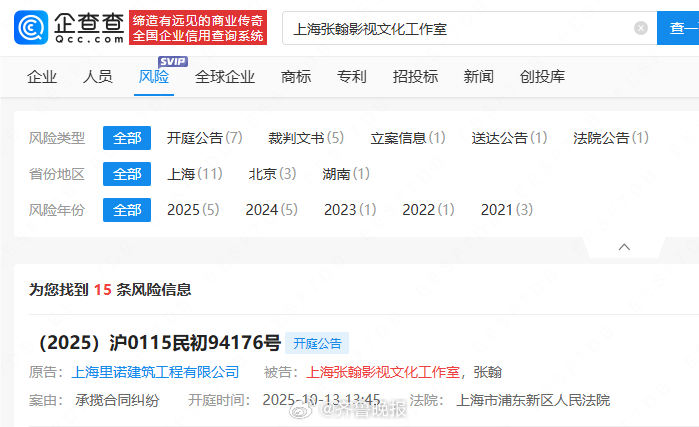Select 全部 in 风险年份 row
The height and width of the screenshot is (427, 699).
tap(127, 210)
